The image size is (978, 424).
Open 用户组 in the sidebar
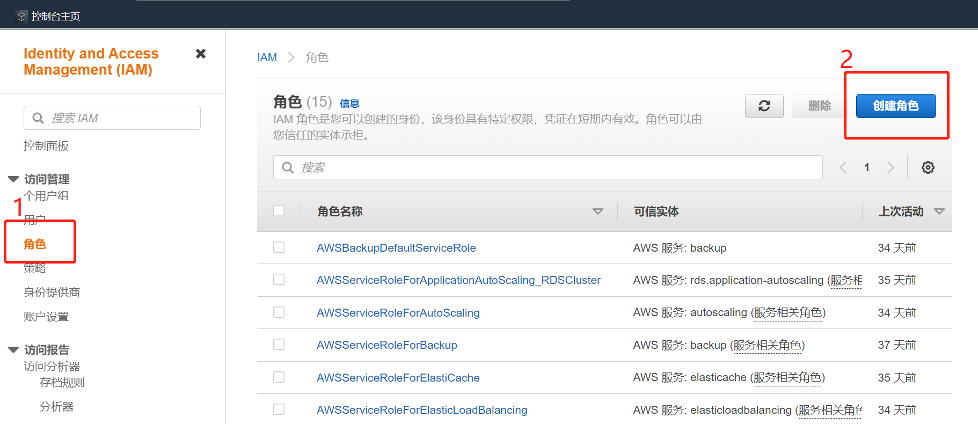[x=46, y=196]
